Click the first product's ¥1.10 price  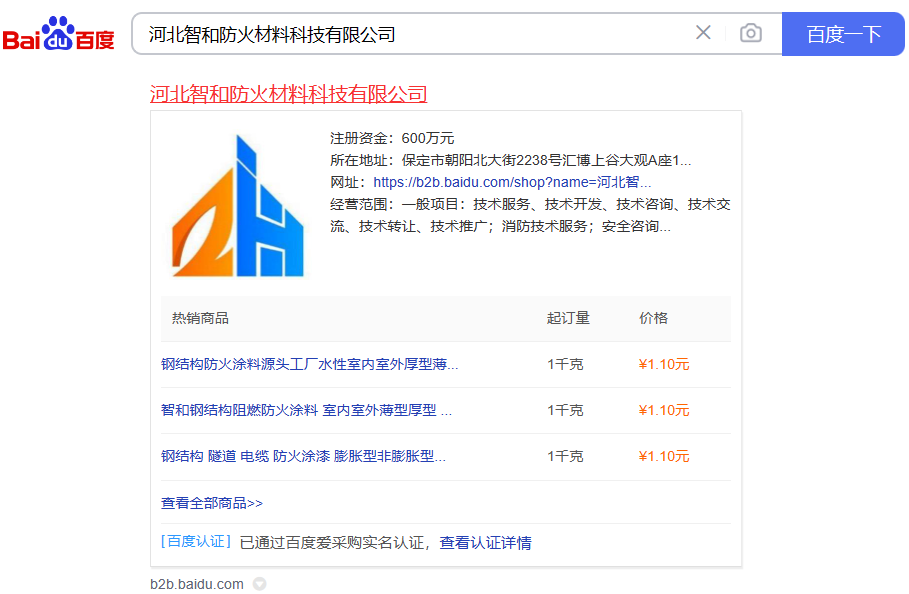click(664, 364)
